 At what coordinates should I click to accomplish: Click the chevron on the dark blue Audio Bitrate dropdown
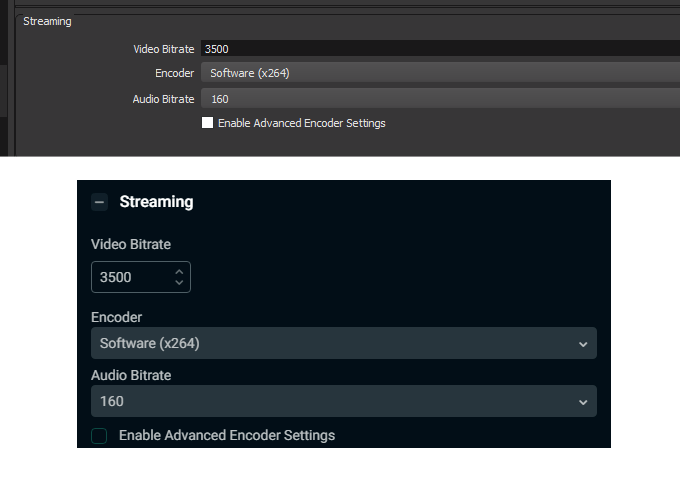tap(583, 402)
